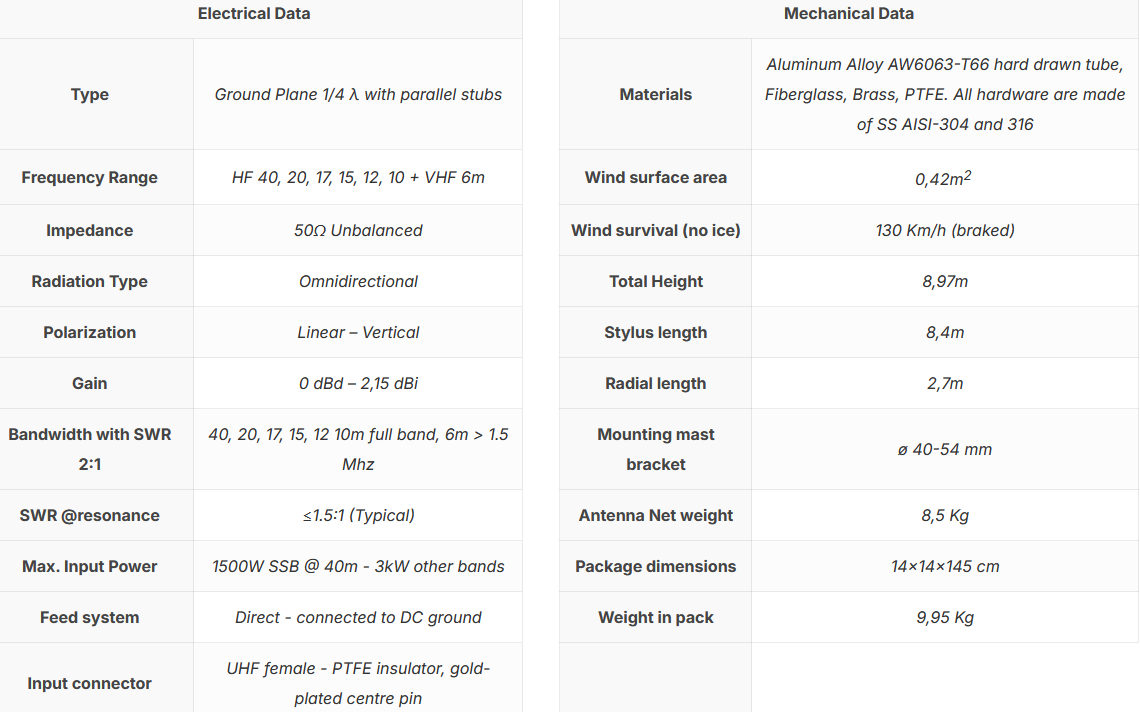Click the '130 Km/h (braked)' wind survival value
This screenshot has width=1140, height=712.
pyautogui.click(x=945, y=231)
